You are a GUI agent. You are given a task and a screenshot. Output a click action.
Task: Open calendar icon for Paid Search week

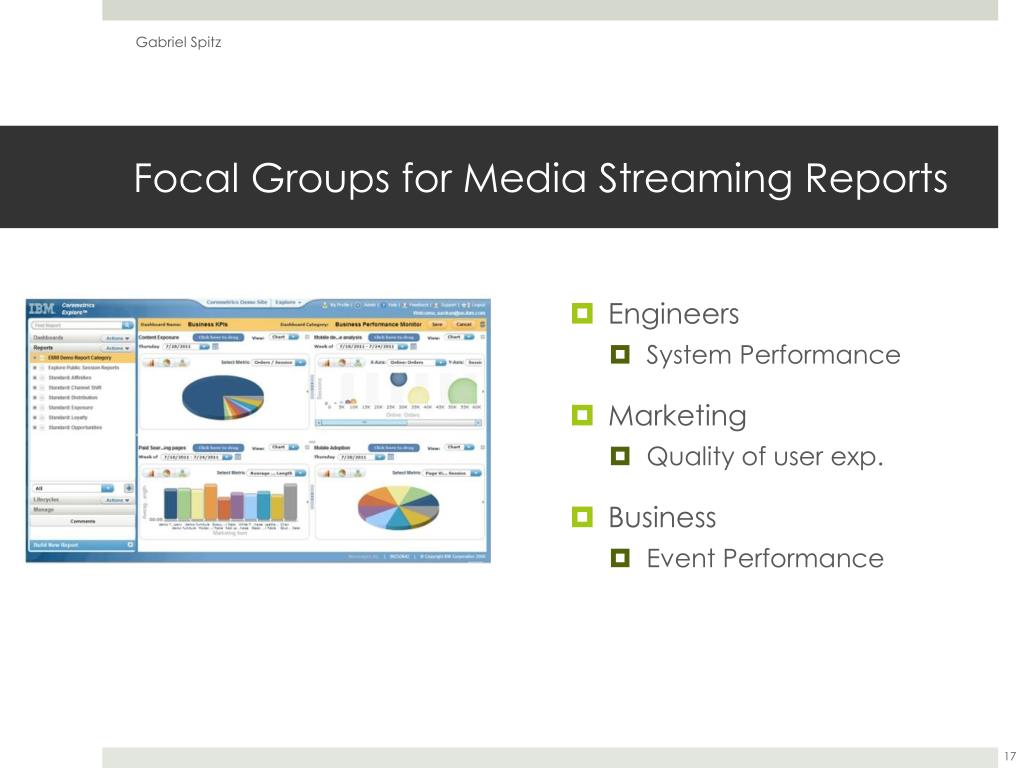[238, 457]
